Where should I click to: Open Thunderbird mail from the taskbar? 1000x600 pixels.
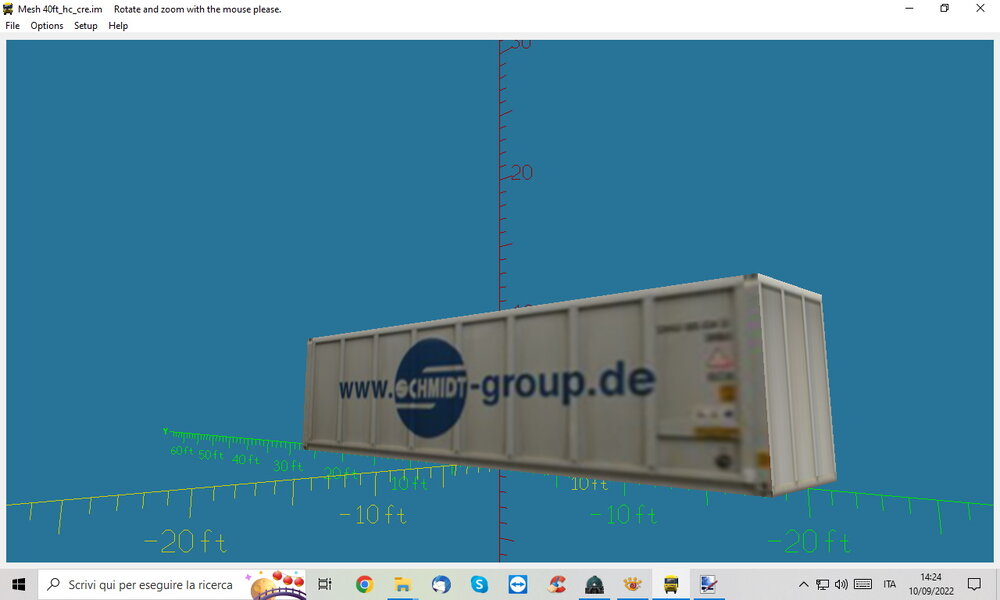tap(441, 584)
